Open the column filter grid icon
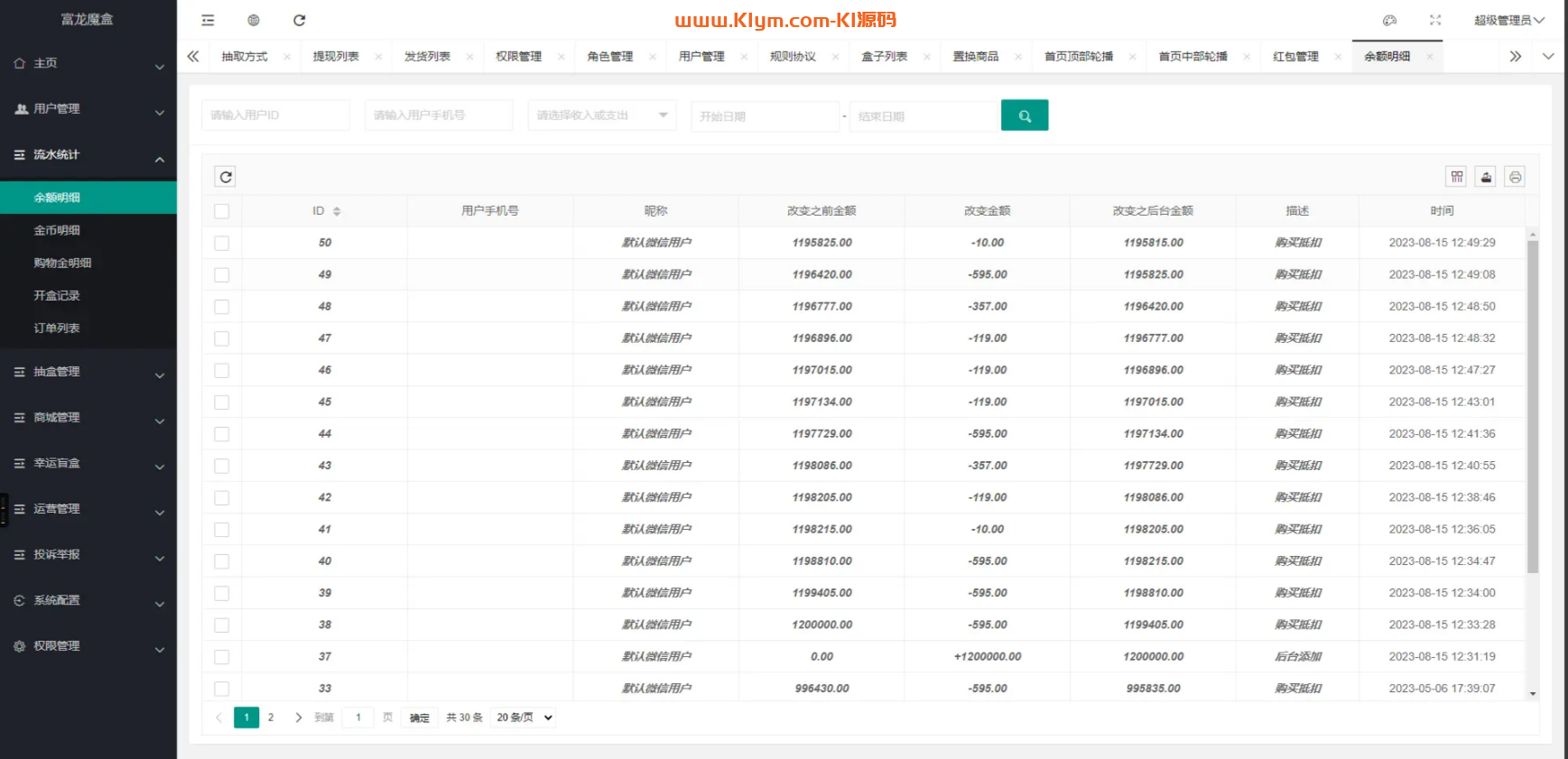 click(1456, 177)
